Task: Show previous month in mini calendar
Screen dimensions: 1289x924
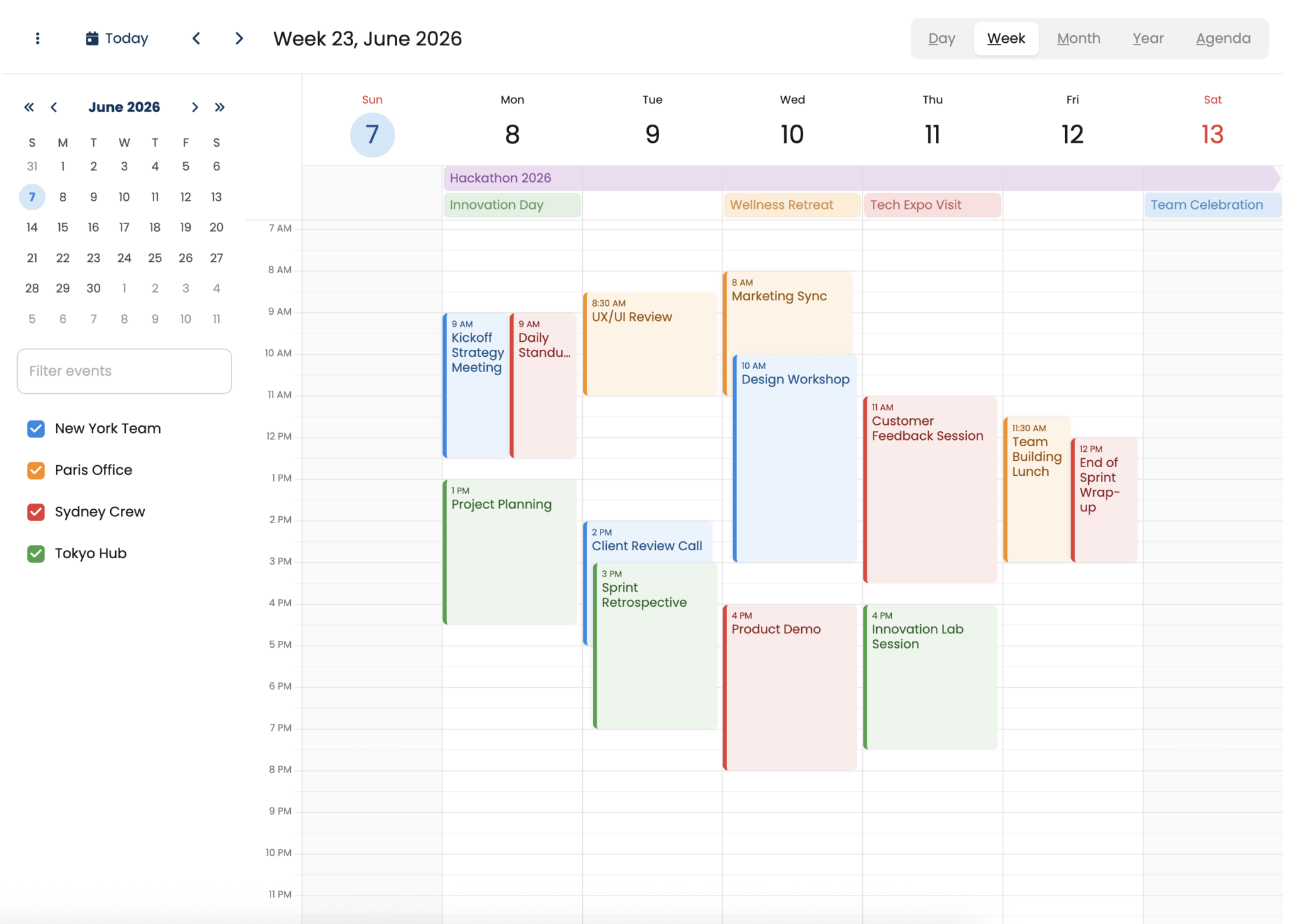Action: pos(54,107)
